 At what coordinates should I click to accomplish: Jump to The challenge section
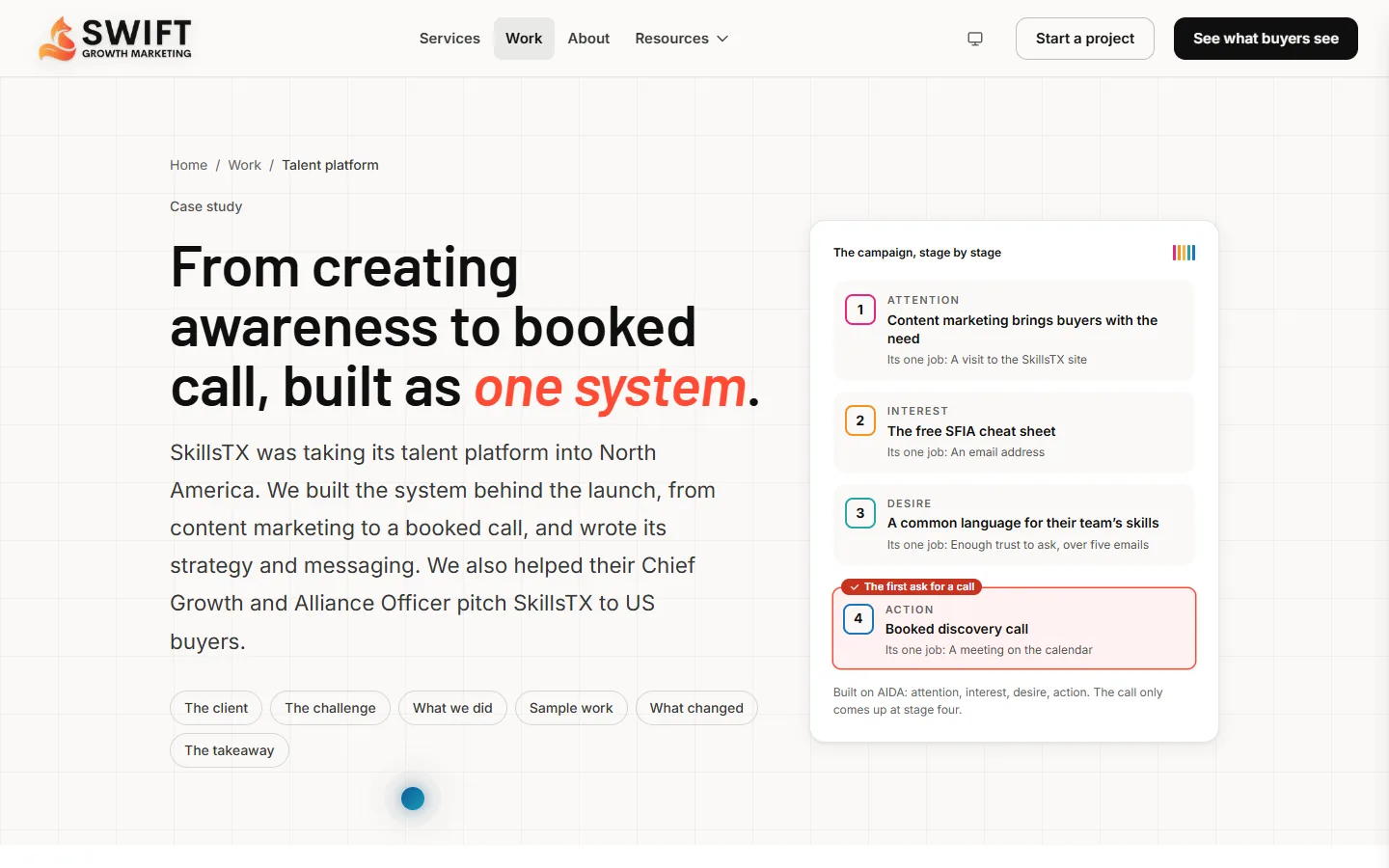(x=330, y=708)
